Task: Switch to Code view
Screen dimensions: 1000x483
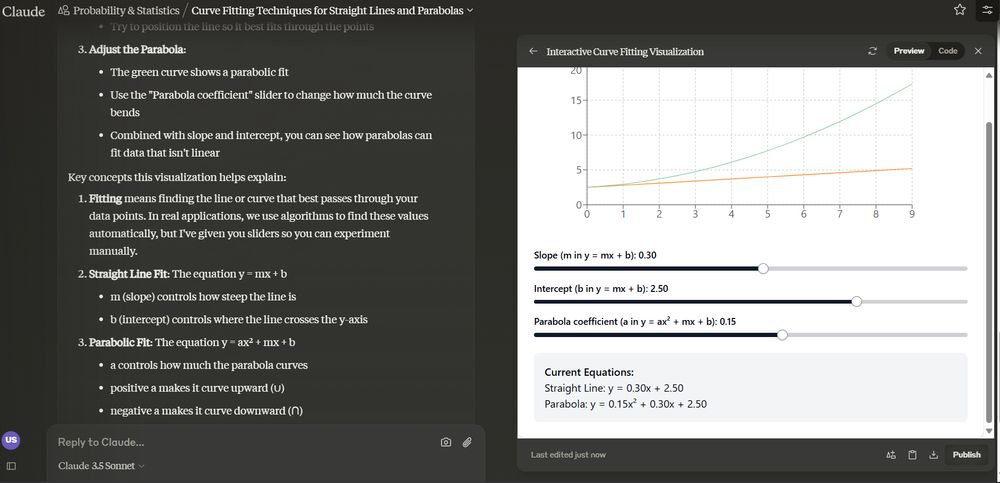Action: pos(947,51)
